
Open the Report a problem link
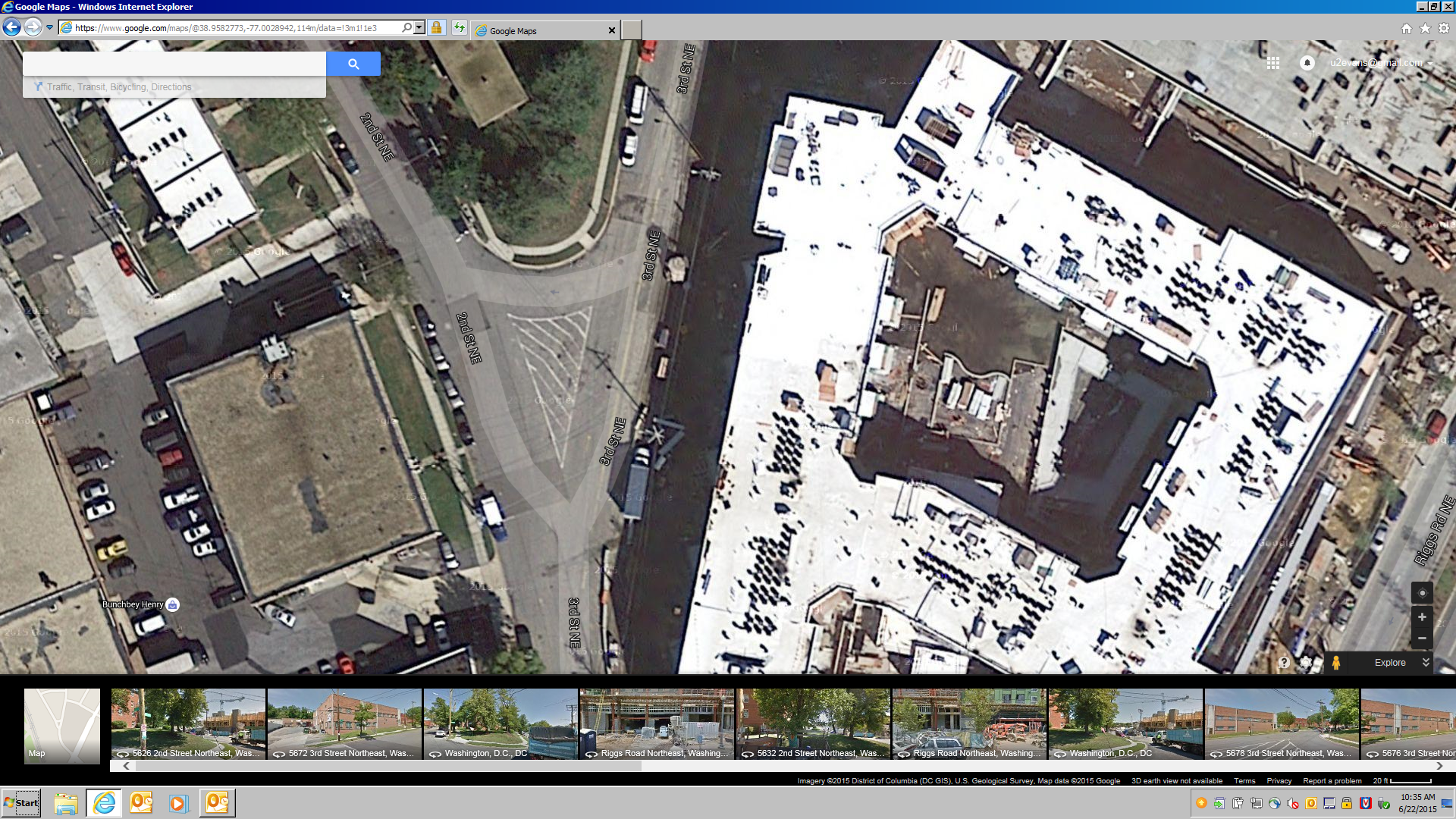[x=1332, y=780]
